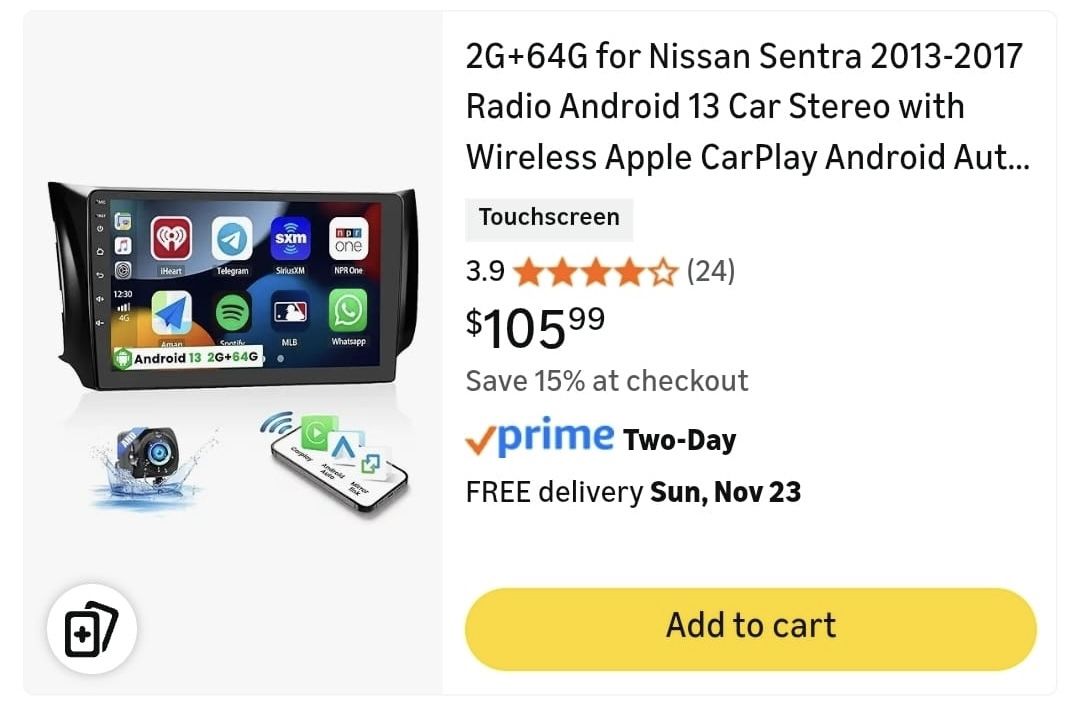
Task: Select the SiriusXM icon on the stereo display
Action: click(290, 240)
